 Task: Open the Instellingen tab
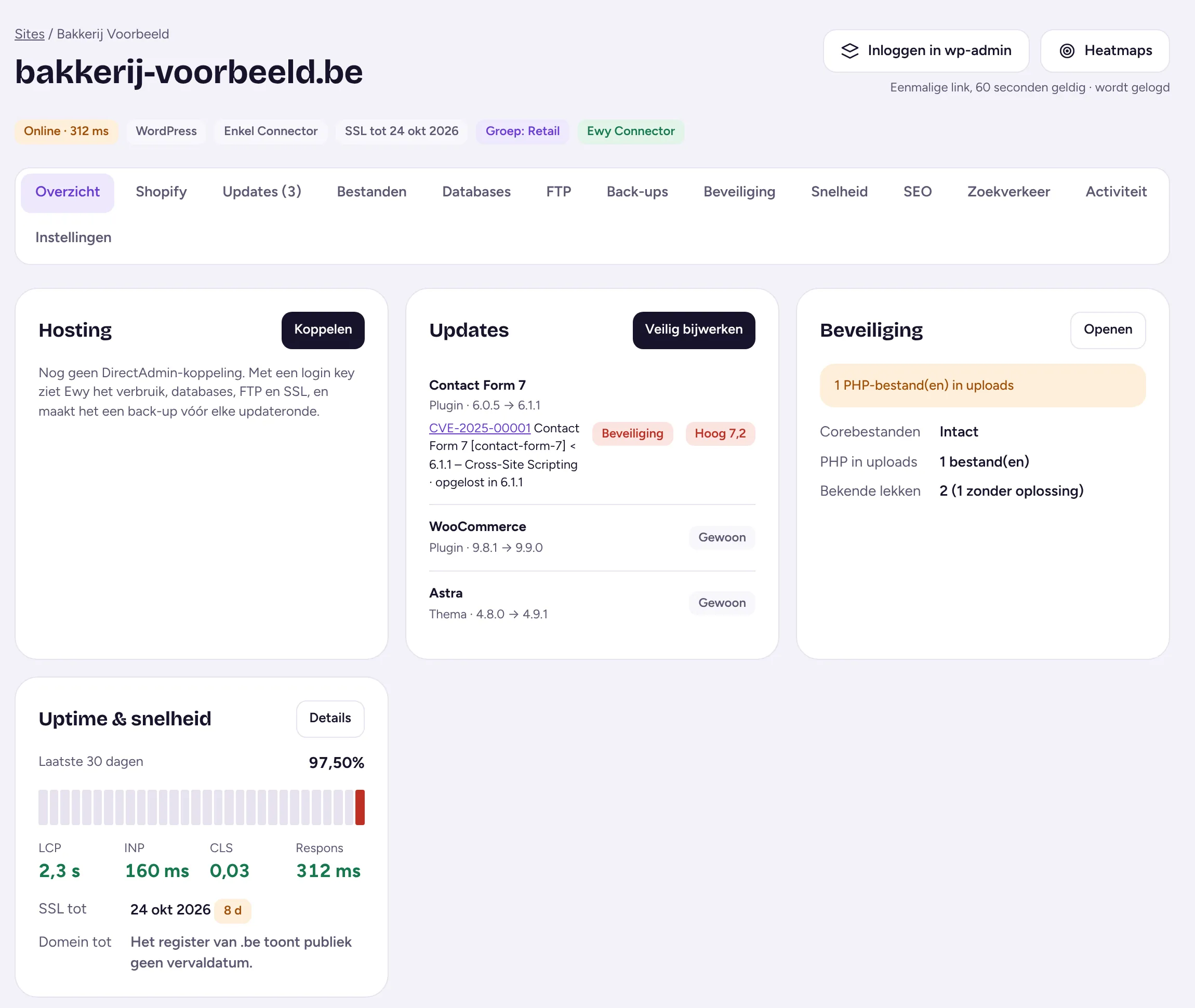[x=73, y=238]
